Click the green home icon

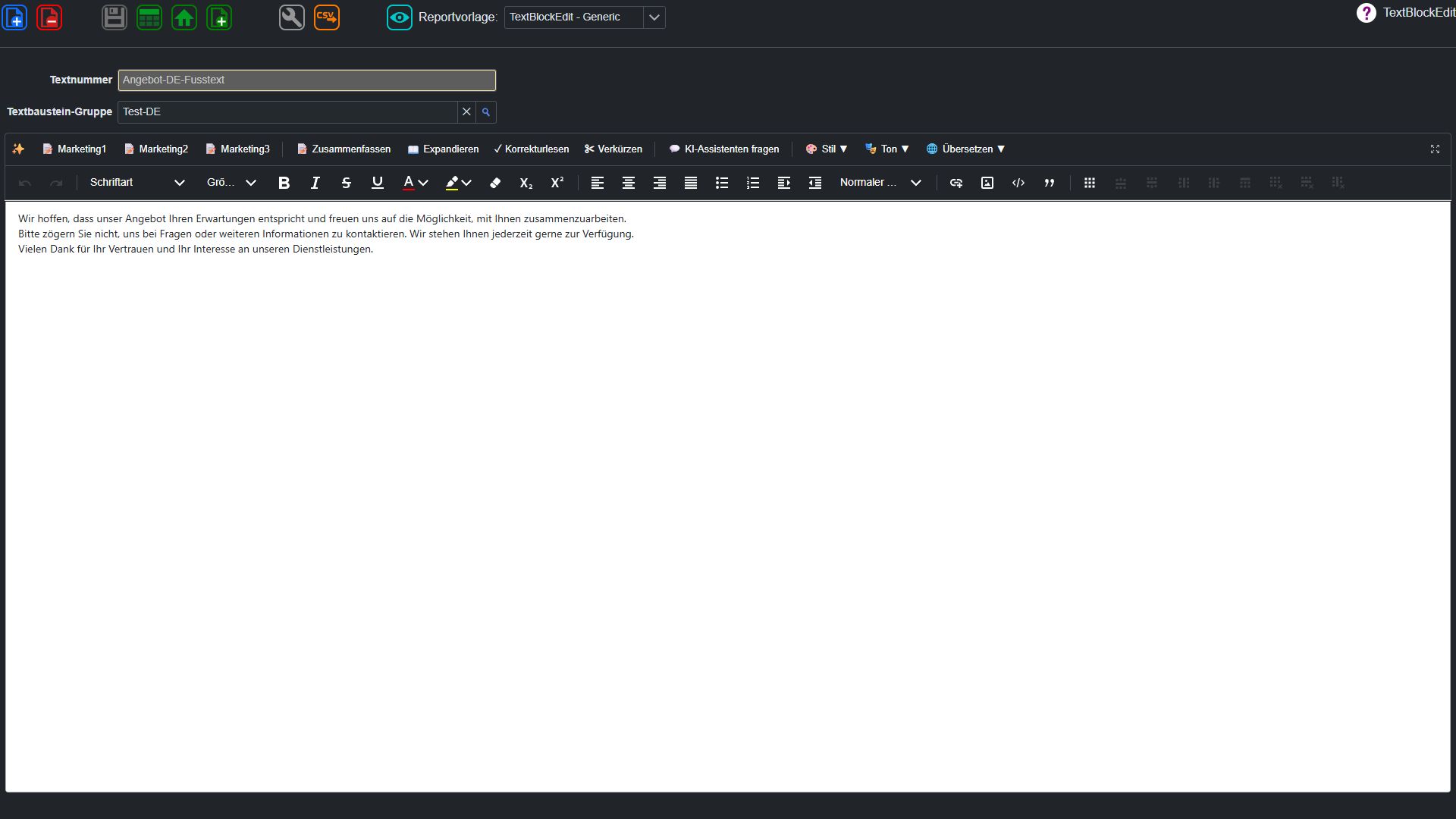tap(184, 17)
